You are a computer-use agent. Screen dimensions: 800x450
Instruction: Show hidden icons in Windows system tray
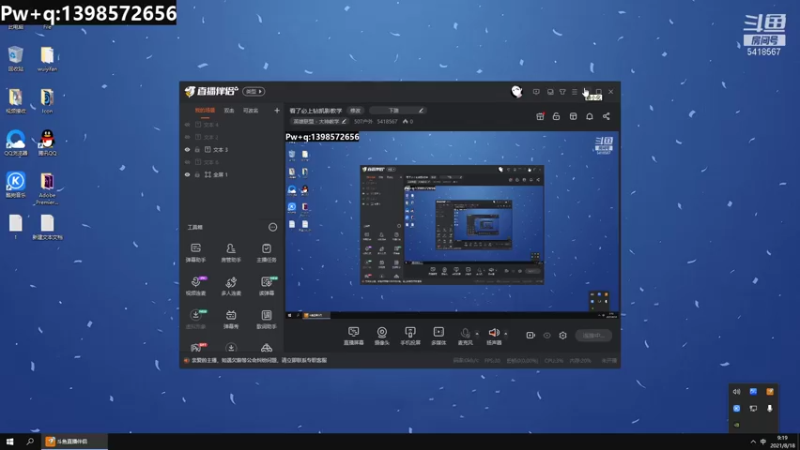click(x=753, y=441)
